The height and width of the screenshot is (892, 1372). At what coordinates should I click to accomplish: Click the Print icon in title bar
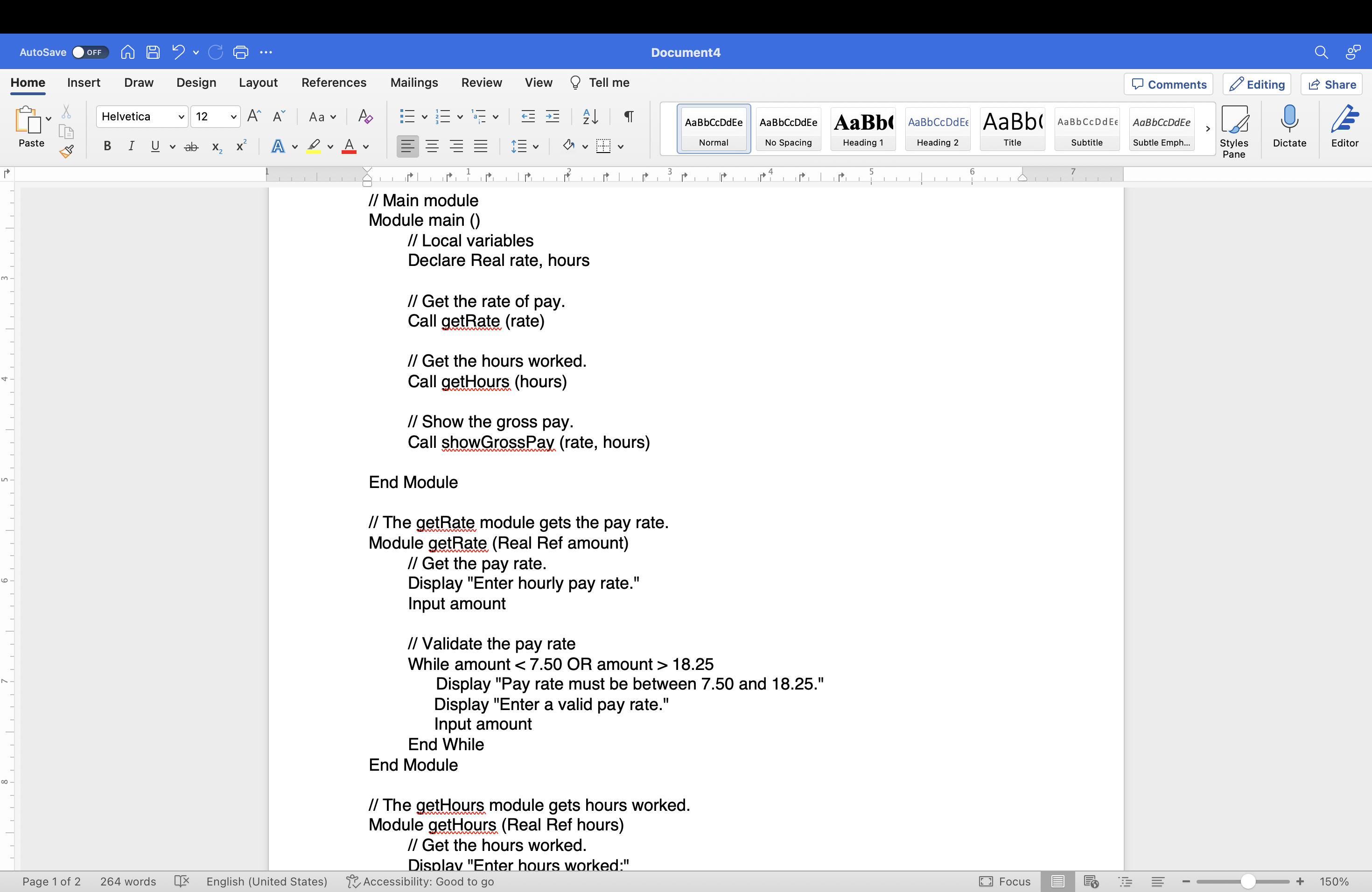(x=240, y=52)
